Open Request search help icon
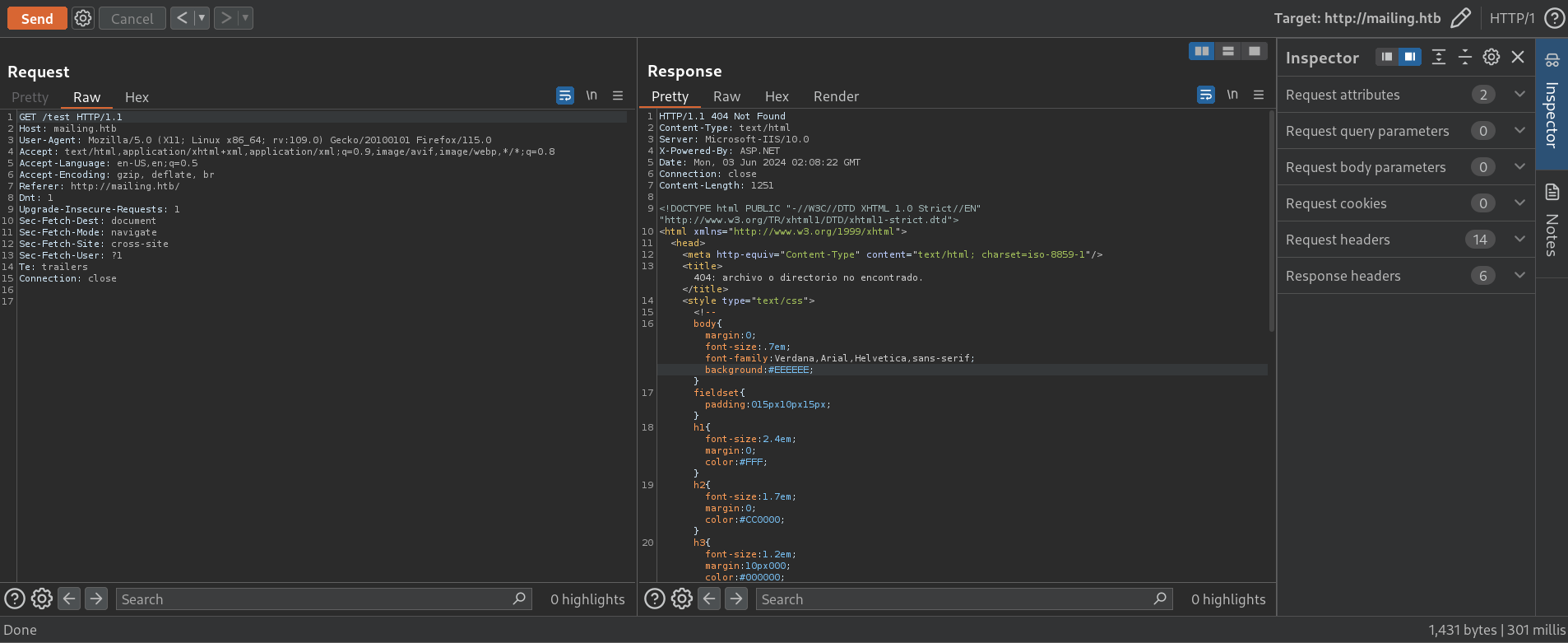 point(15,599)
